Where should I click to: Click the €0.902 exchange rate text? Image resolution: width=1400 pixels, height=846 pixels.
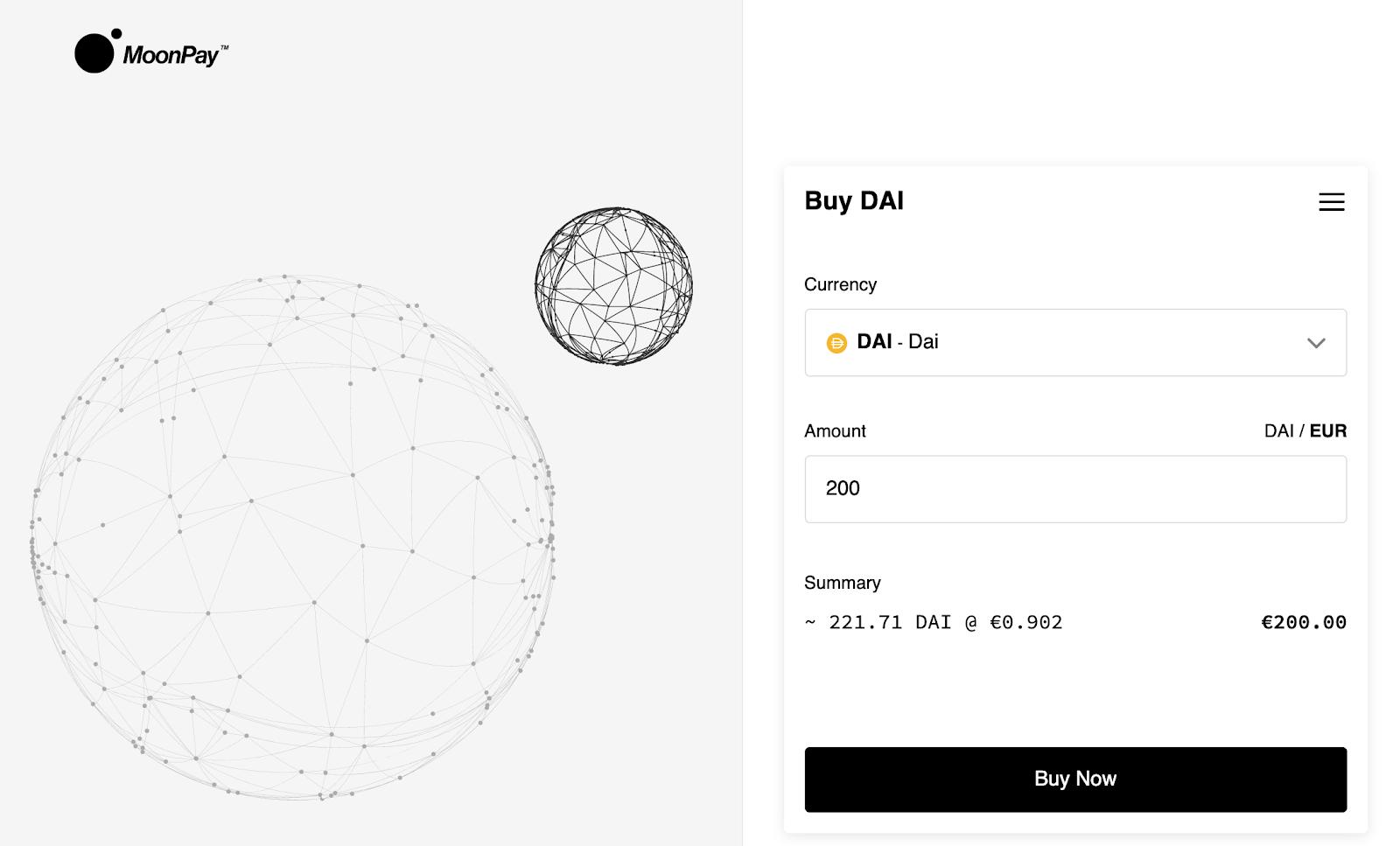coord(1025,623)
